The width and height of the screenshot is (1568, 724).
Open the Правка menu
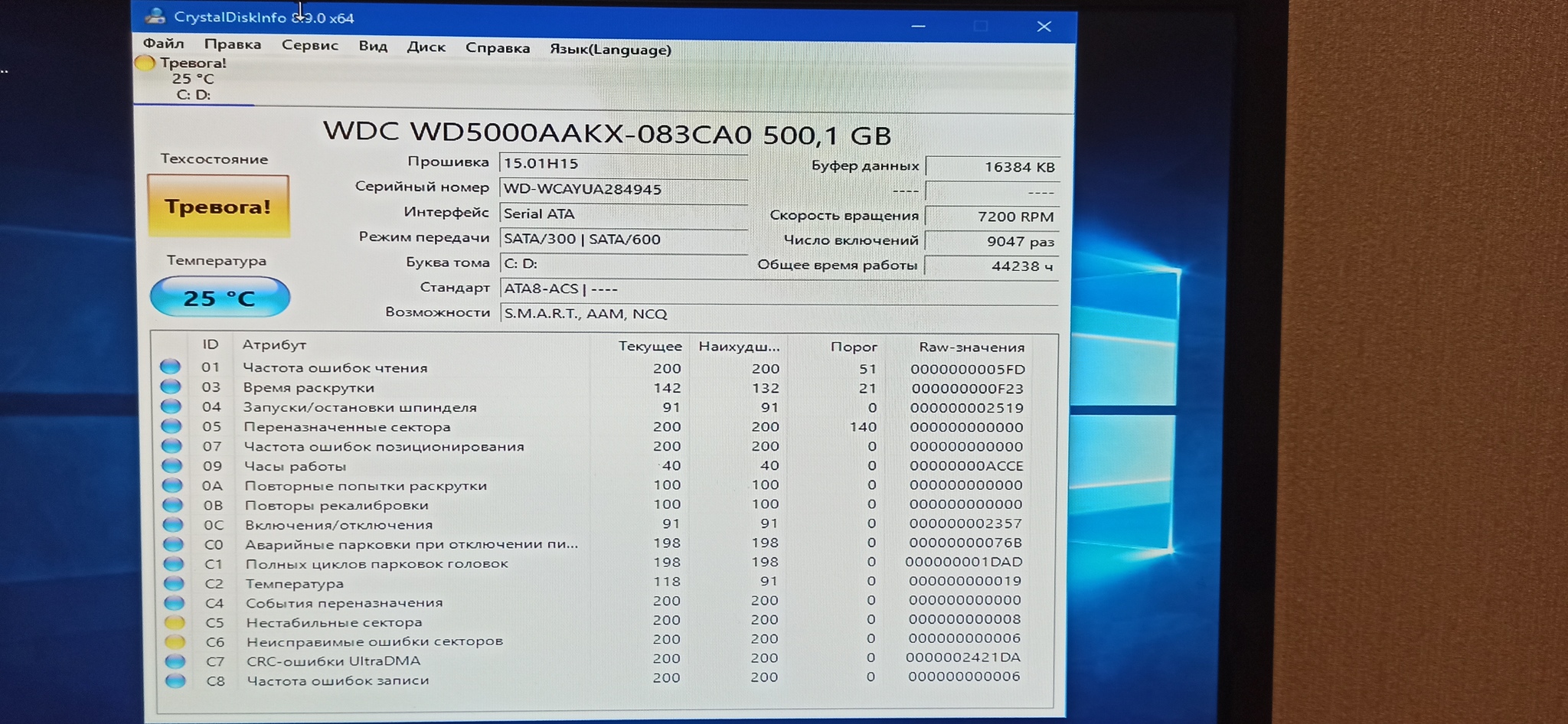click(x=233, y=44)
